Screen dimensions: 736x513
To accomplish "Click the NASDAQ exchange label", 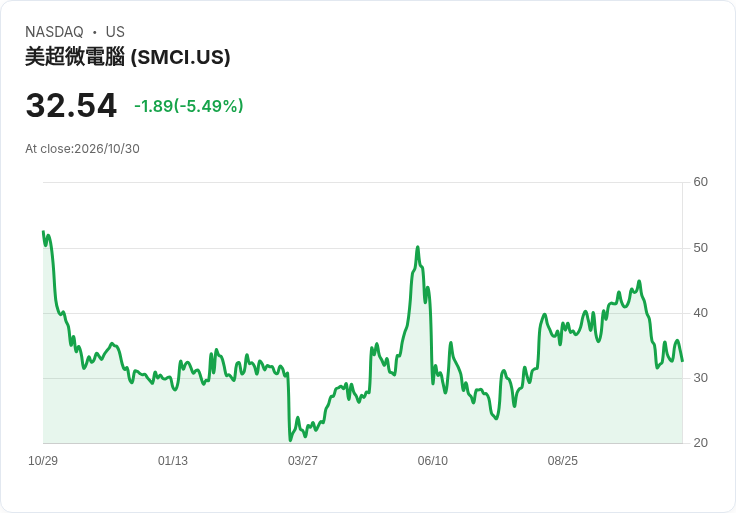I will point(54,32).
